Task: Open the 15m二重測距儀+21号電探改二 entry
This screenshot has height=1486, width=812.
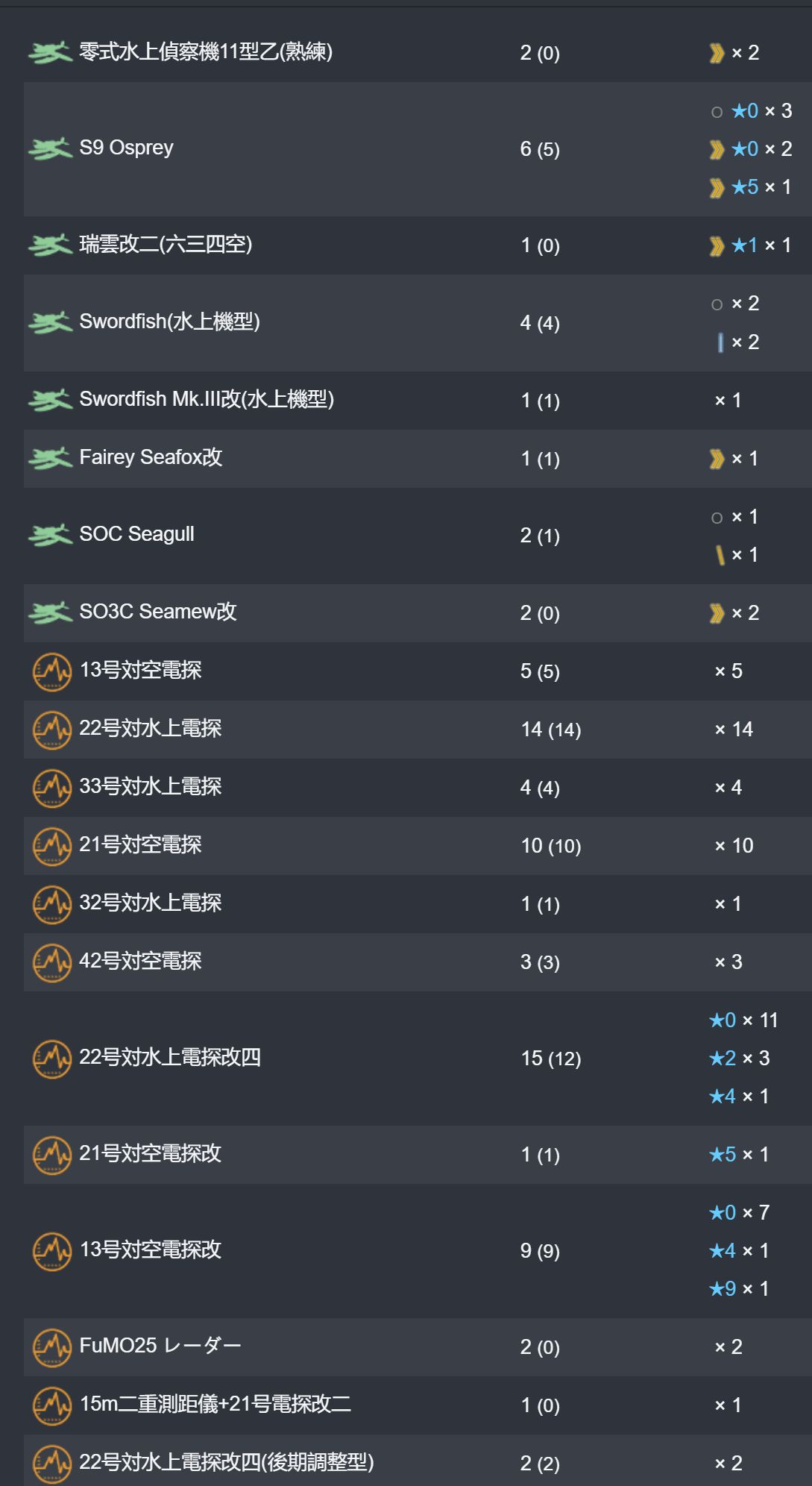Action: click(418, 1405)
